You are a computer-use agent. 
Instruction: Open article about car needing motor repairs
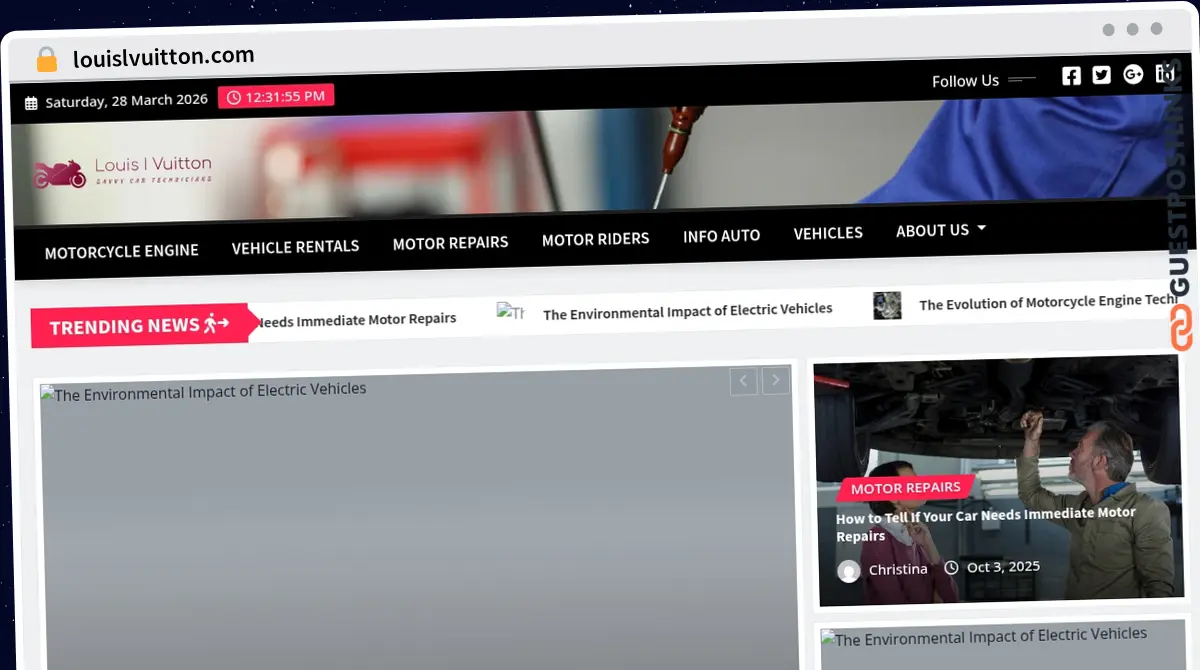pyautogui.click(x=985, y=524)
